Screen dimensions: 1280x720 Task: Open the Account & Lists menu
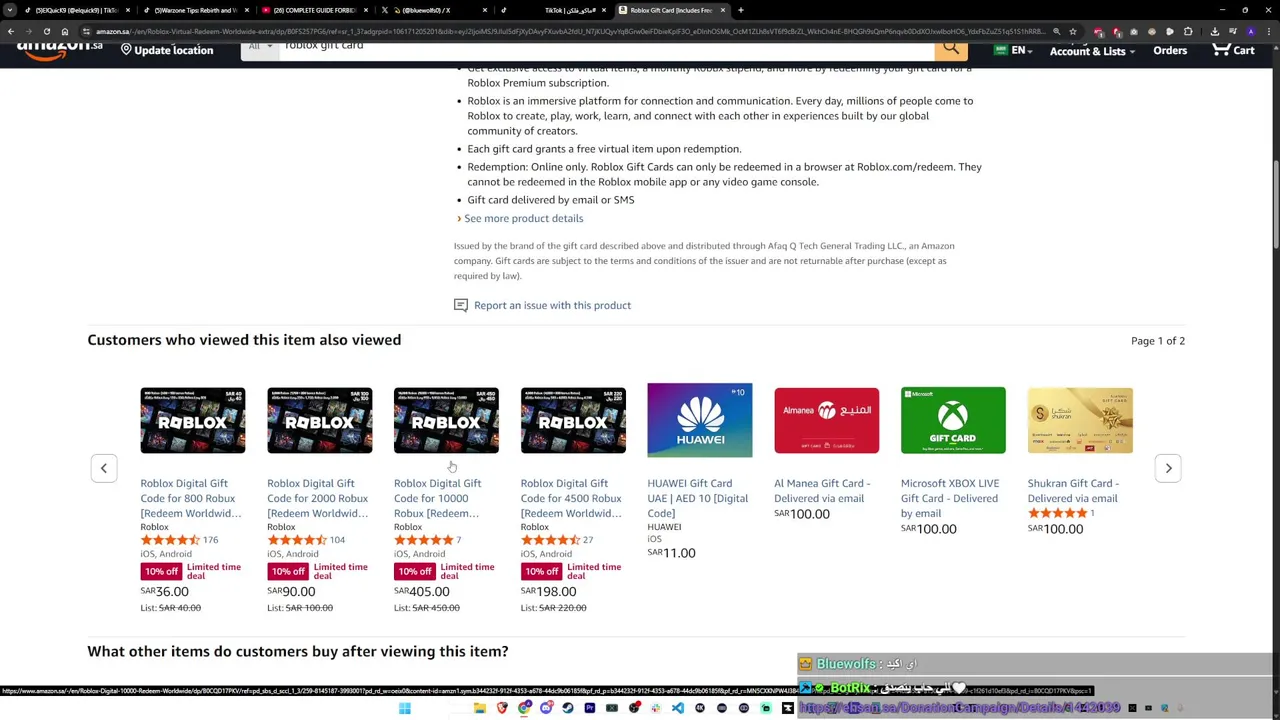tap(1092, 50)
